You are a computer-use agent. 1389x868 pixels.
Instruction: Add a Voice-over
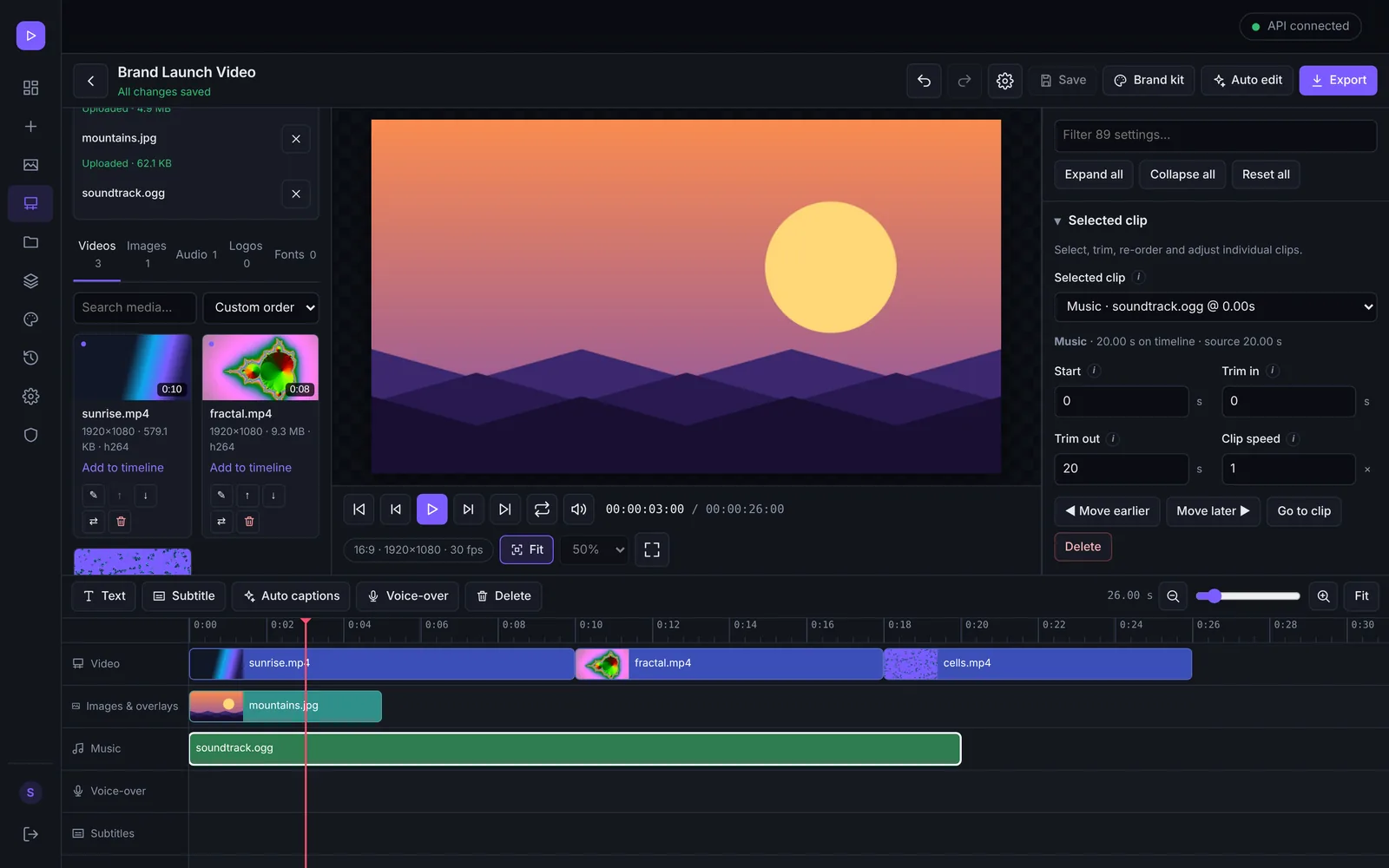(x=407, y=596)
